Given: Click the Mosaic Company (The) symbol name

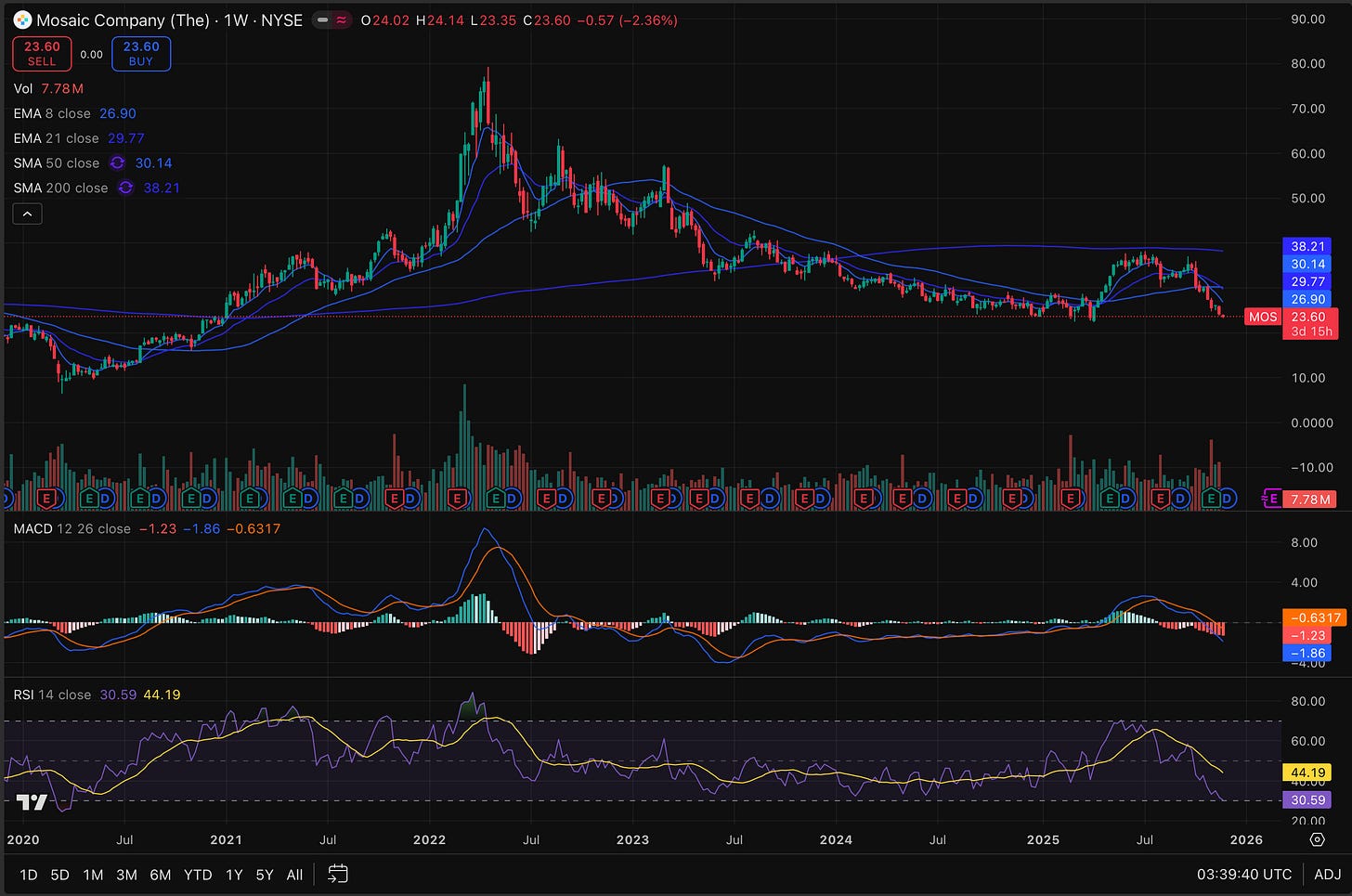Looking at the screenshot, I should point(123,19).
